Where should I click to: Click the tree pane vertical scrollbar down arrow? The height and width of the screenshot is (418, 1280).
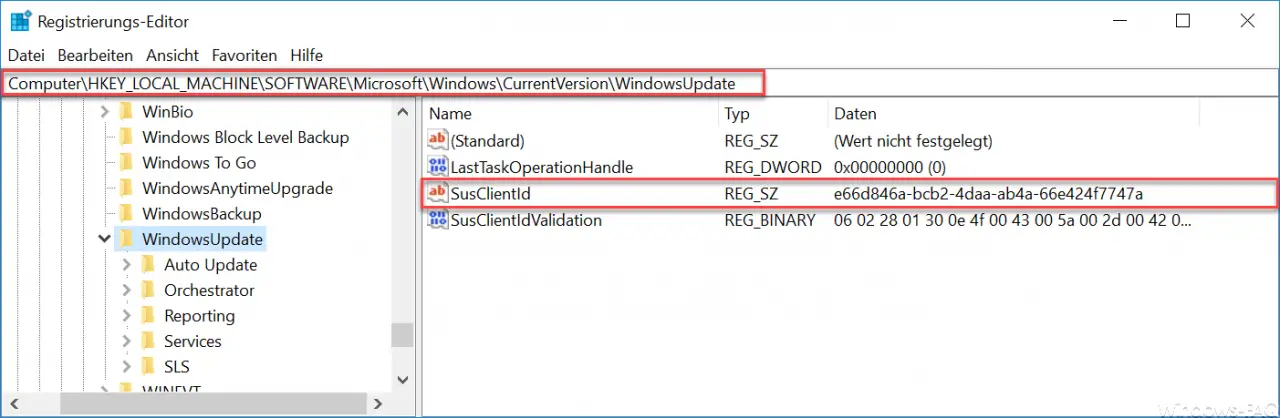402,379
